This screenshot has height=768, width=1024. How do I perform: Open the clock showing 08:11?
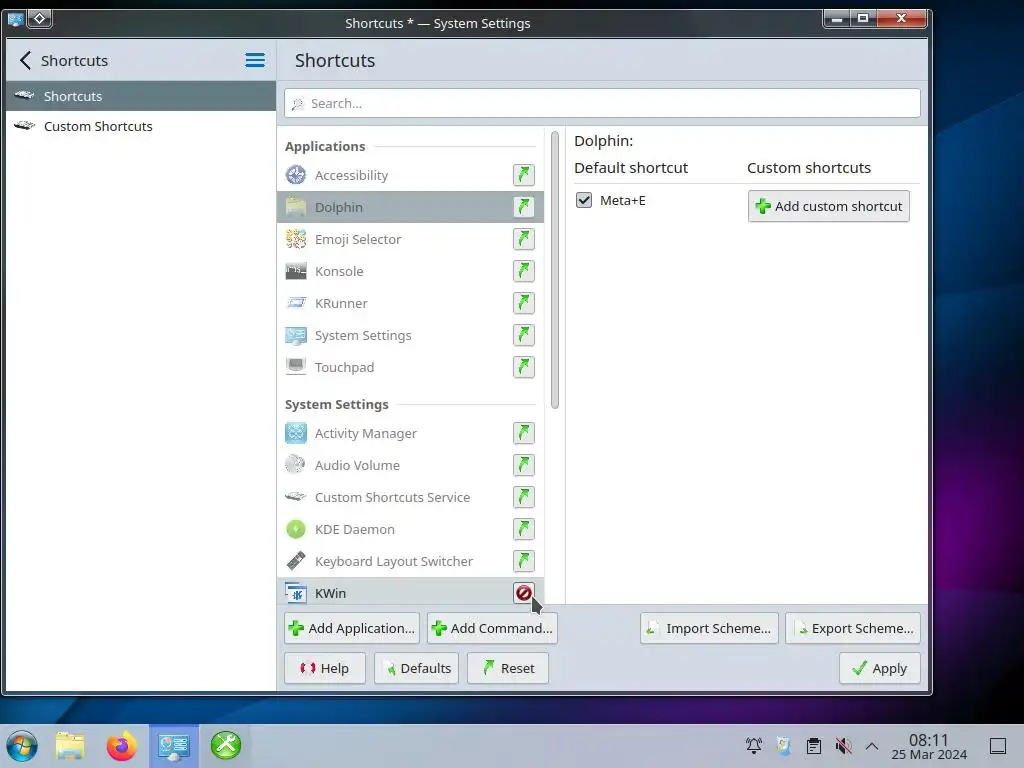click(929, 746)
